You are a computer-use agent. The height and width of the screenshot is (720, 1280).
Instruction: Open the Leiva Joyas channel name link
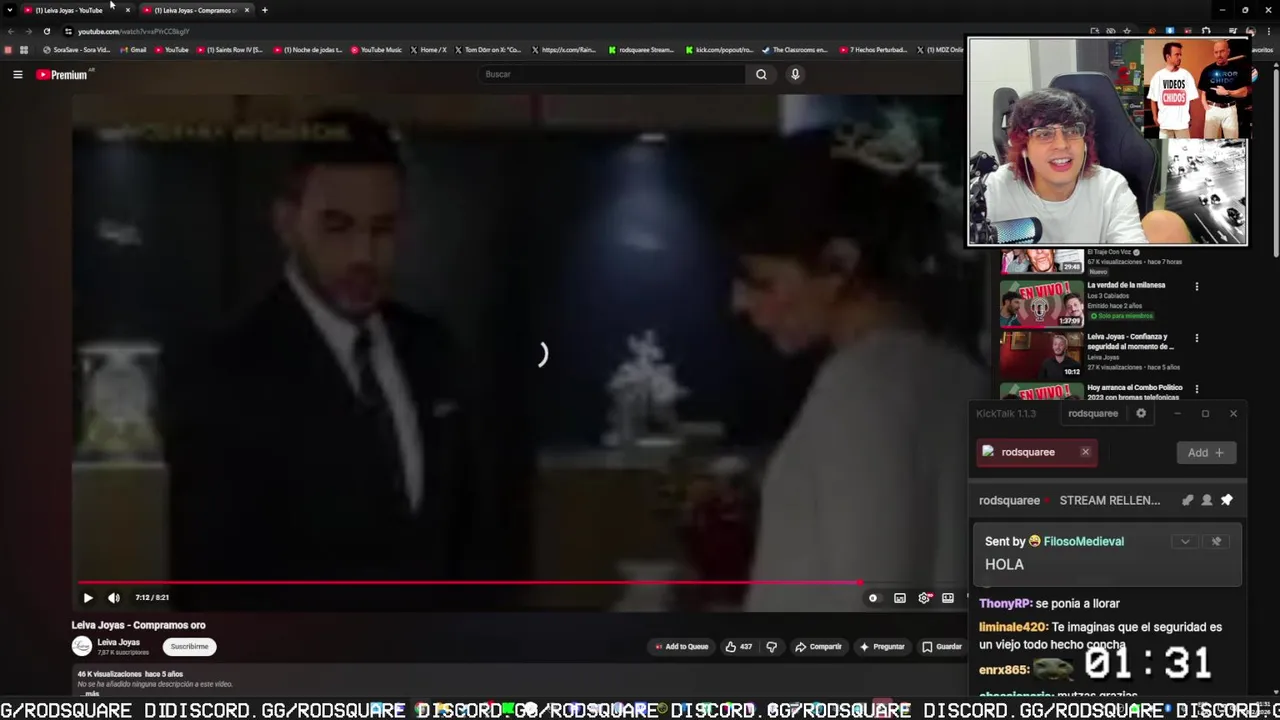point(118,642)
